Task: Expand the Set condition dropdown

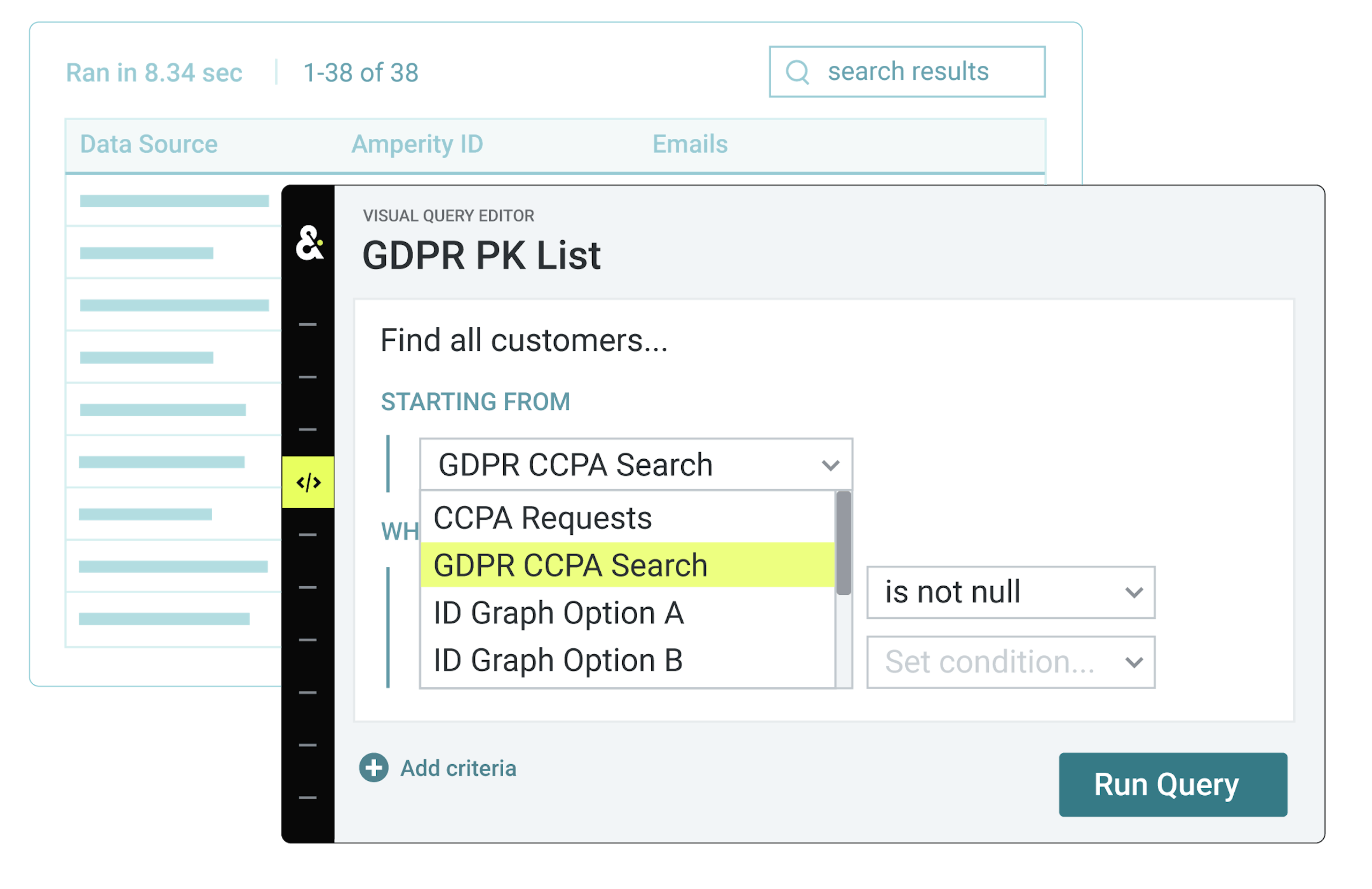Action: coord(1011,662)
